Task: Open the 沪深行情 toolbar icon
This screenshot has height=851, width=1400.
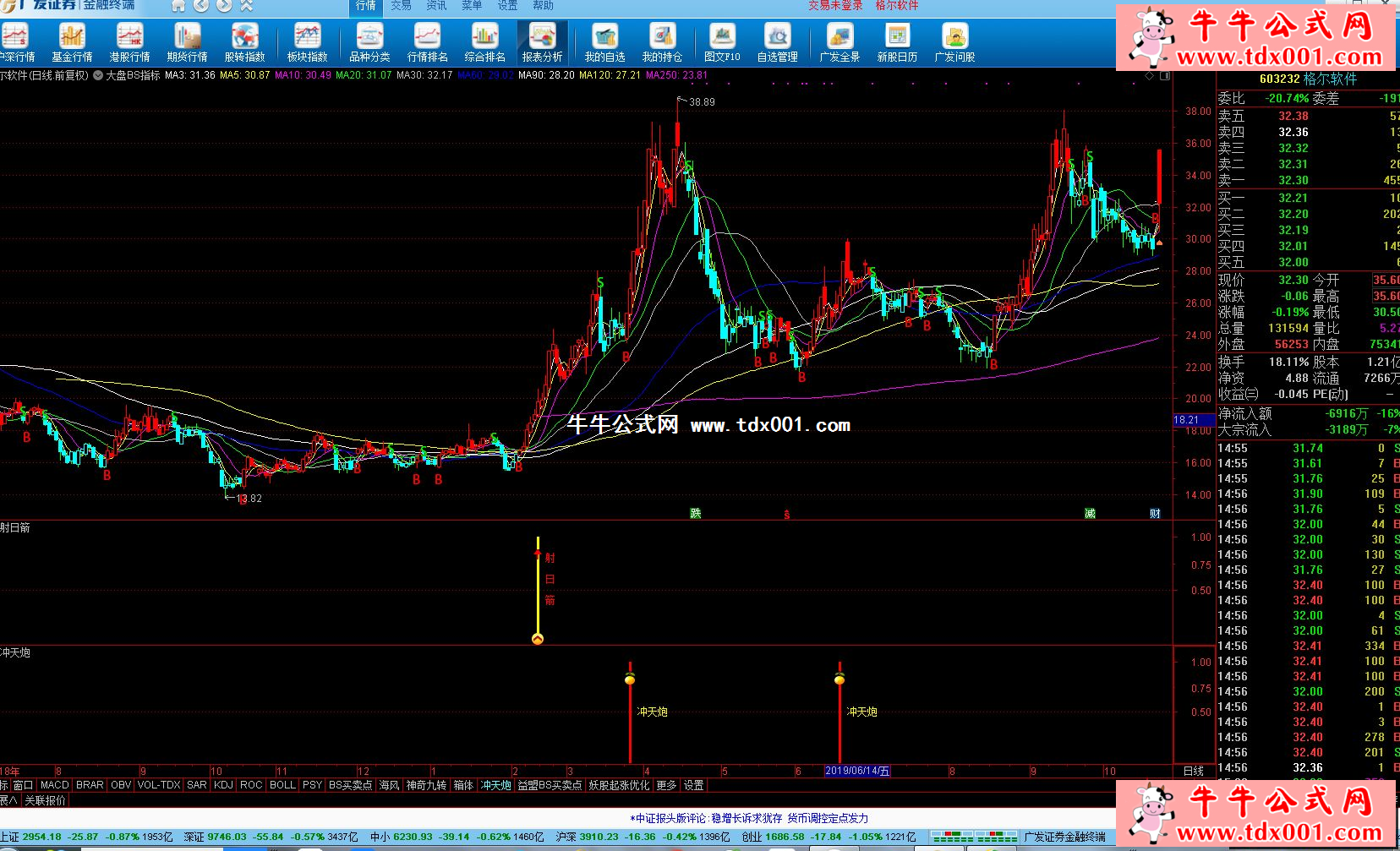Action: [x=15, y=43]
